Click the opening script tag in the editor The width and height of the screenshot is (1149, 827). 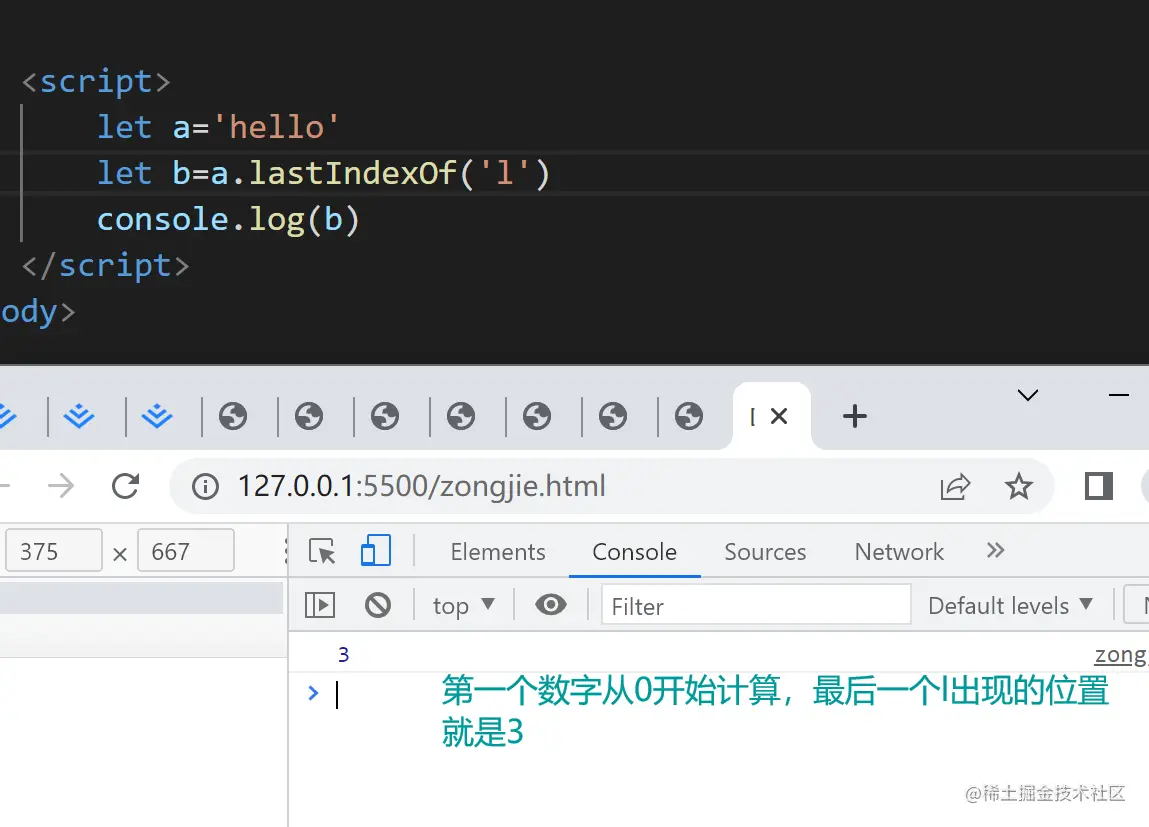click(x=96, y=81)
